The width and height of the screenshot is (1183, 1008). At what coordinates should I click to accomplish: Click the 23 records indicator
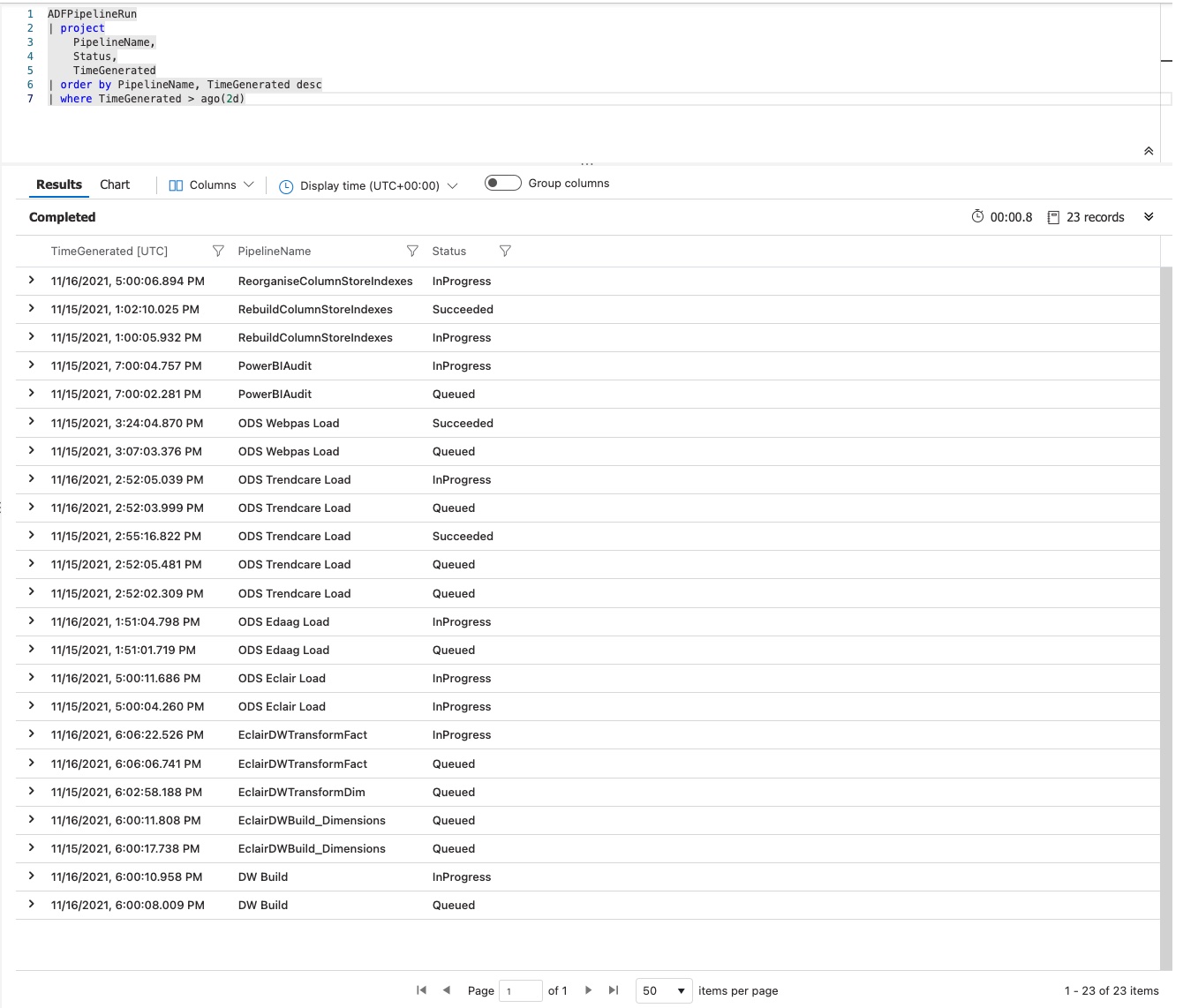[x=1095, y=216]
